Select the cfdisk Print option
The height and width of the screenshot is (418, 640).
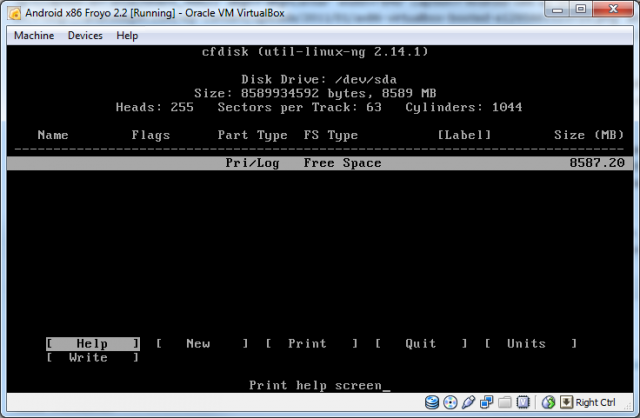click(x=312, y=344)
